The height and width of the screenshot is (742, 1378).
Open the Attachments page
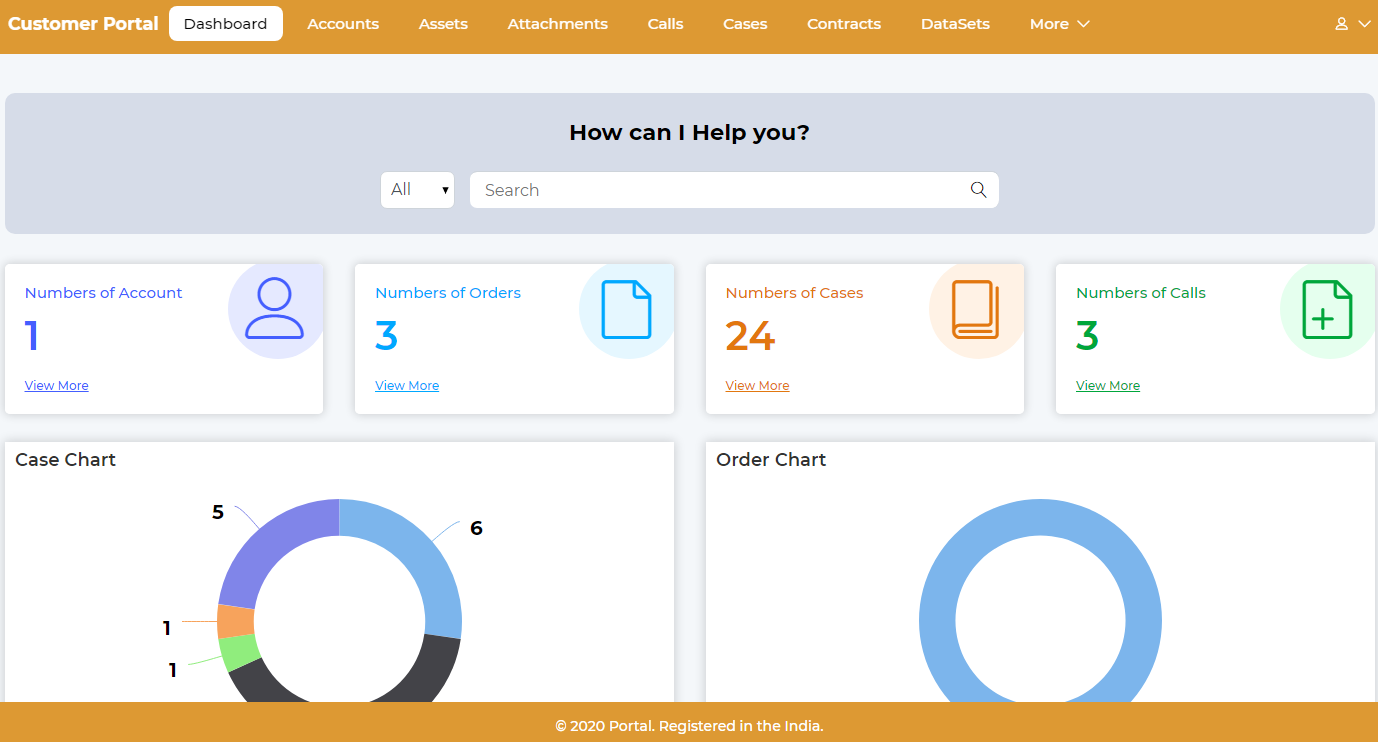tap(557, 24)
